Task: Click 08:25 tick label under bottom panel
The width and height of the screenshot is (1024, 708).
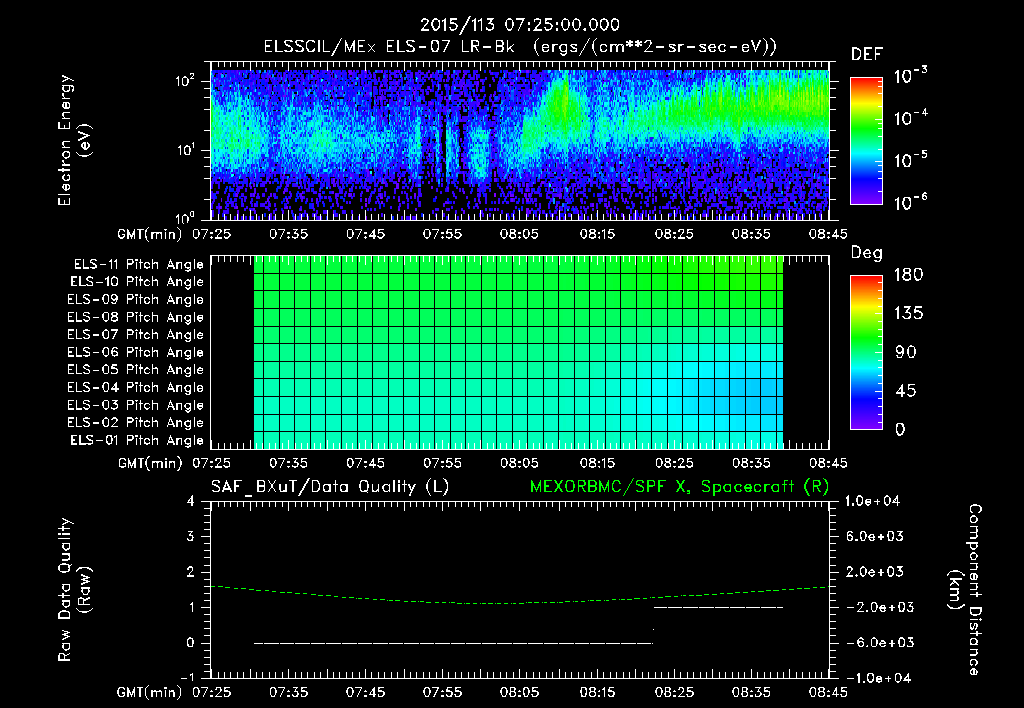Action: pos(674,692)
